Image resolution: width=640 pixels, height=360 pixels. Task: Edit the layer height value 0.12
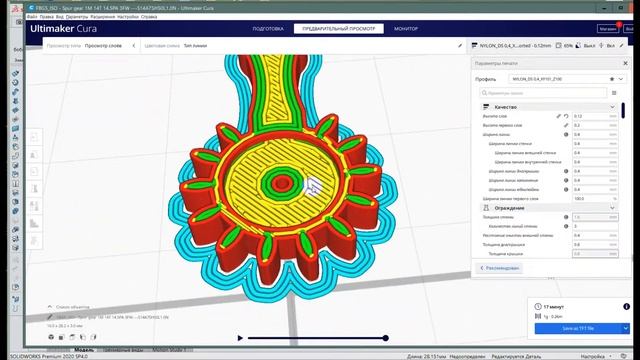595,116
